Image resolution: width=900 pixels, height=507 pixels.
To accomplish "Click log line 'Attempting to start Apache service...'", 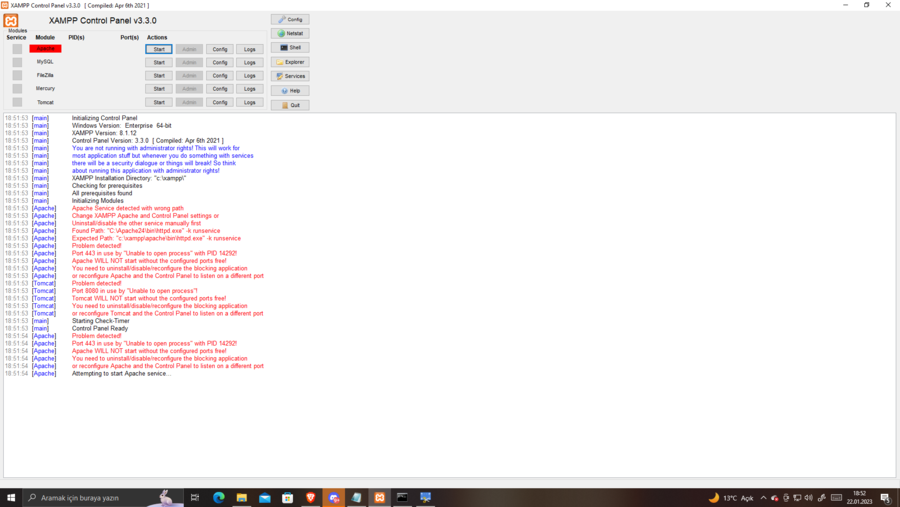I will click(121, 374).
